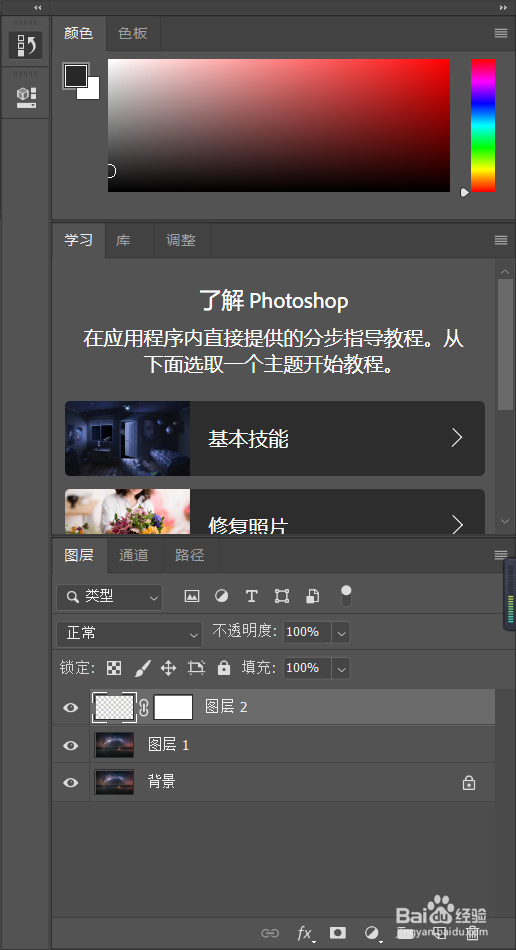The width and height of the screenshot is (516, 950).
Task: Open the 不透明度 slider dropdown arrow
Action: coord(341,632)
